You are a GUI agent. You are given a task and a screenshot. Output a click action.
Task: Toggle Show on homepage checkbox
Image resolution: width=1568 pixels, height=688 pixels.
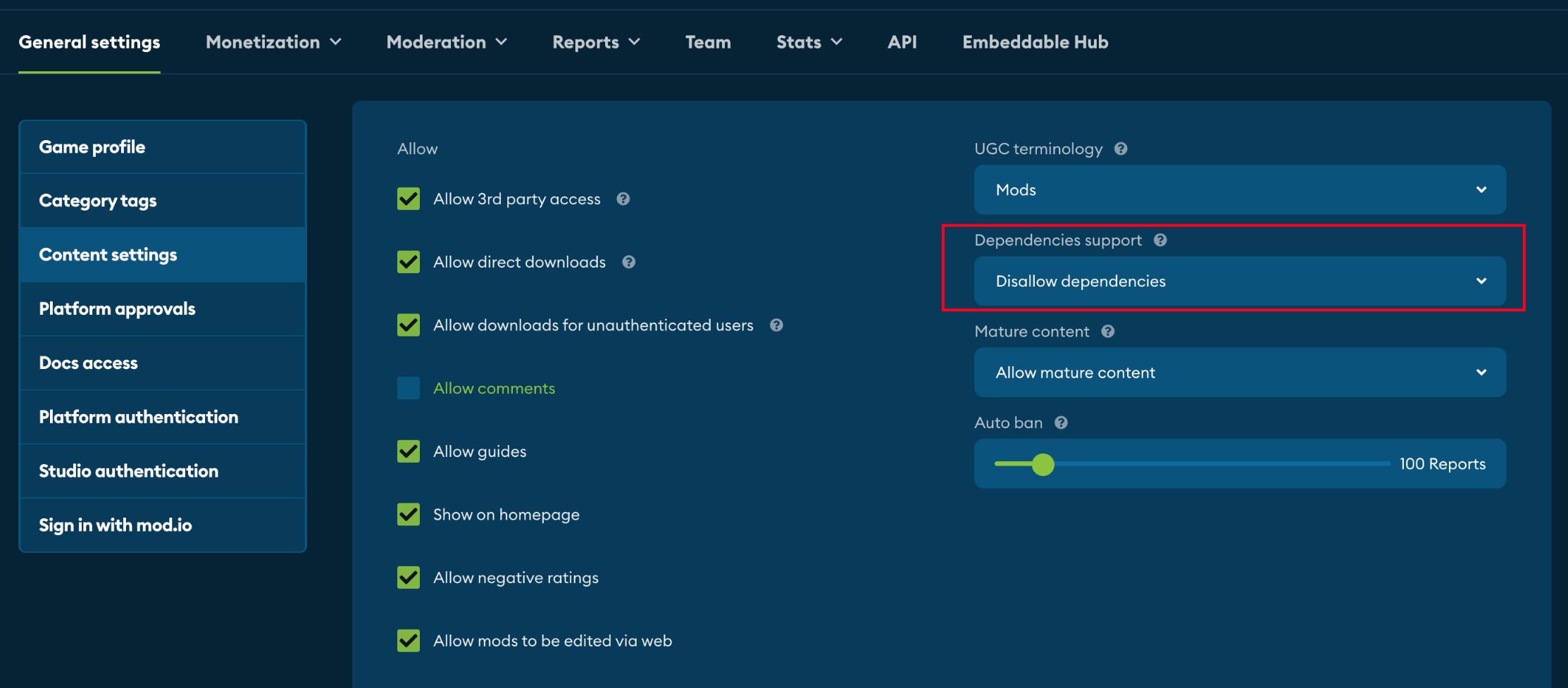tap(409, 515)
